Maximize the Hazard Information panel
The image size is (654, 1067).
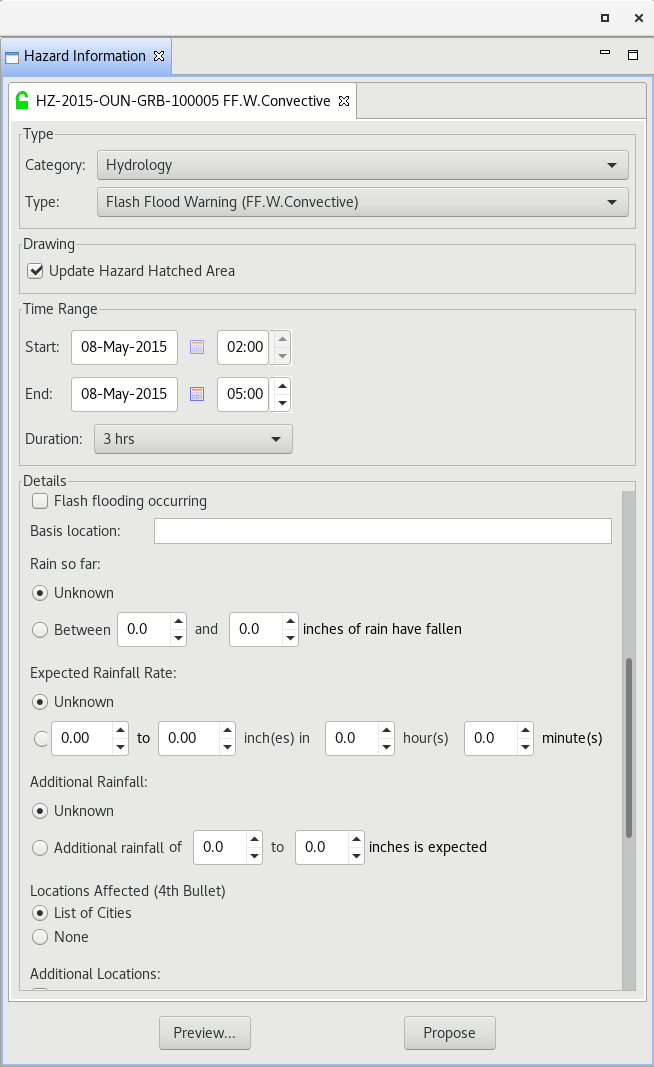pos(633,55)
